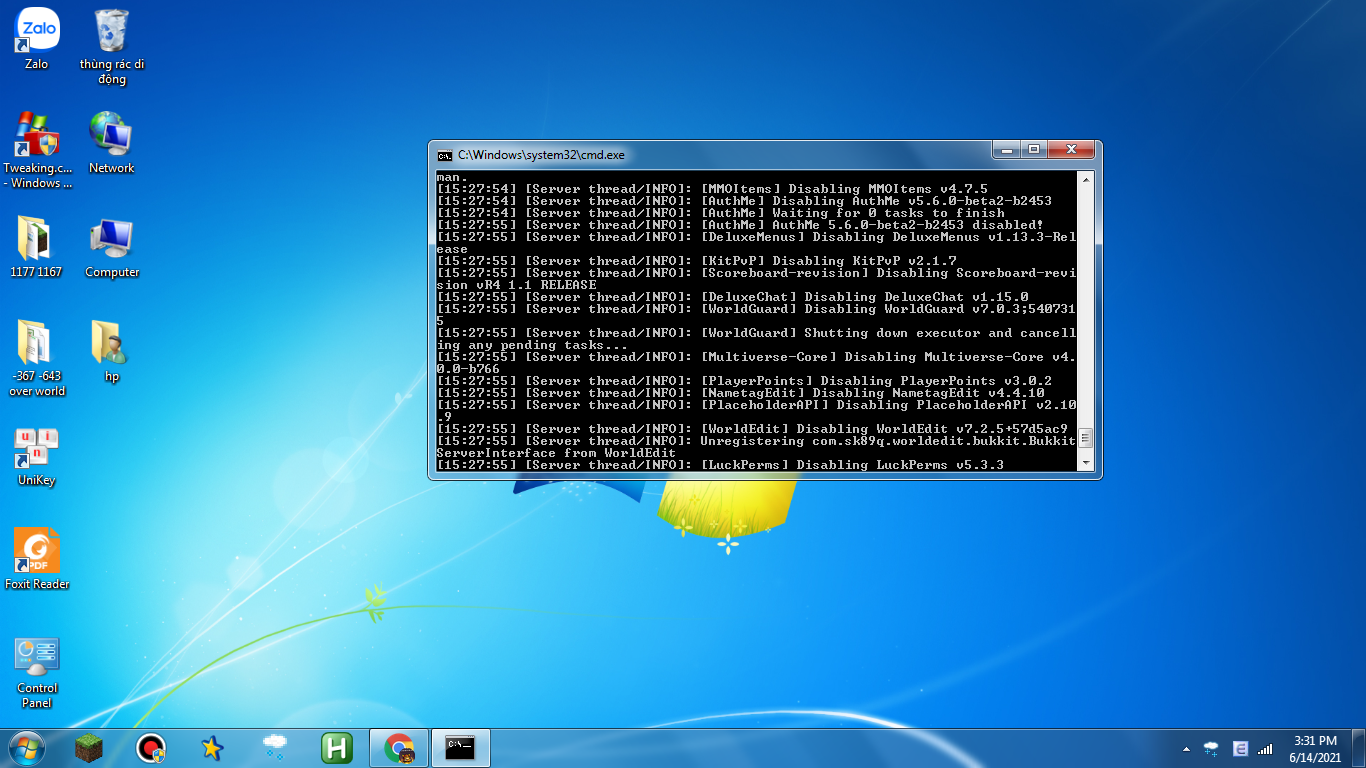This screenshot has height=768, width=1366.
Task: Open the cmd.exe window system menu icon
Action: tap(444, 155)
